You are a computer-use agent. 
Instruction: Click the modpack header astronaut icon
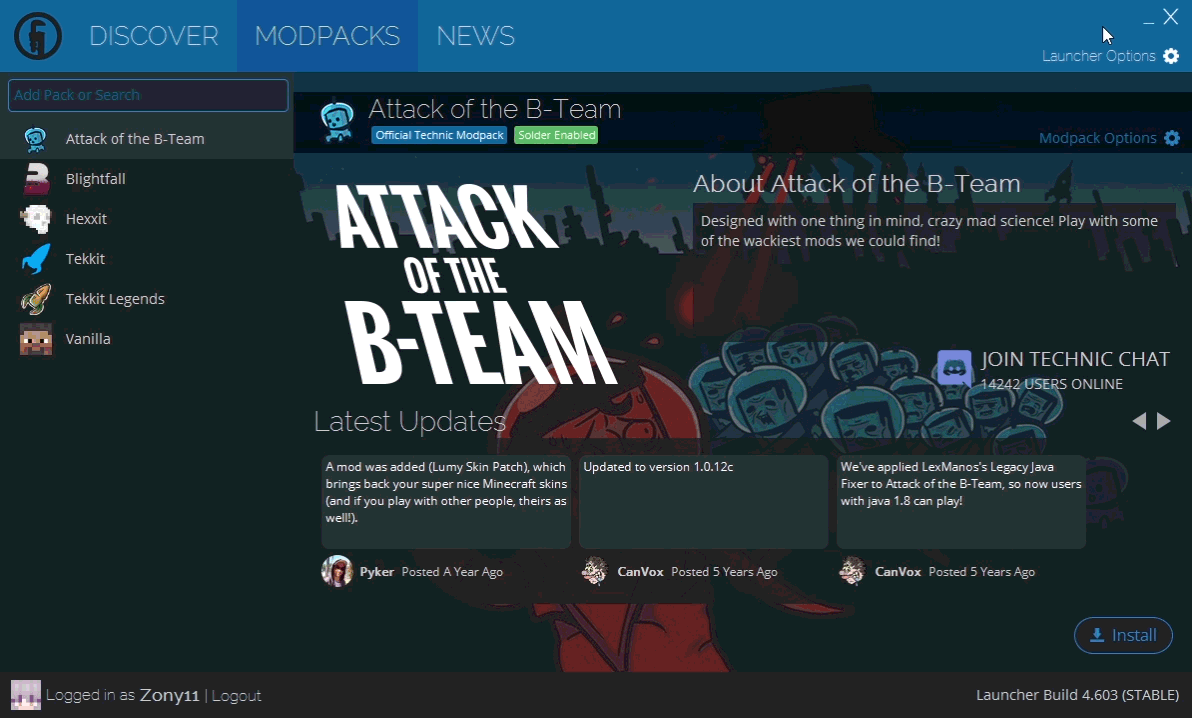337,122
